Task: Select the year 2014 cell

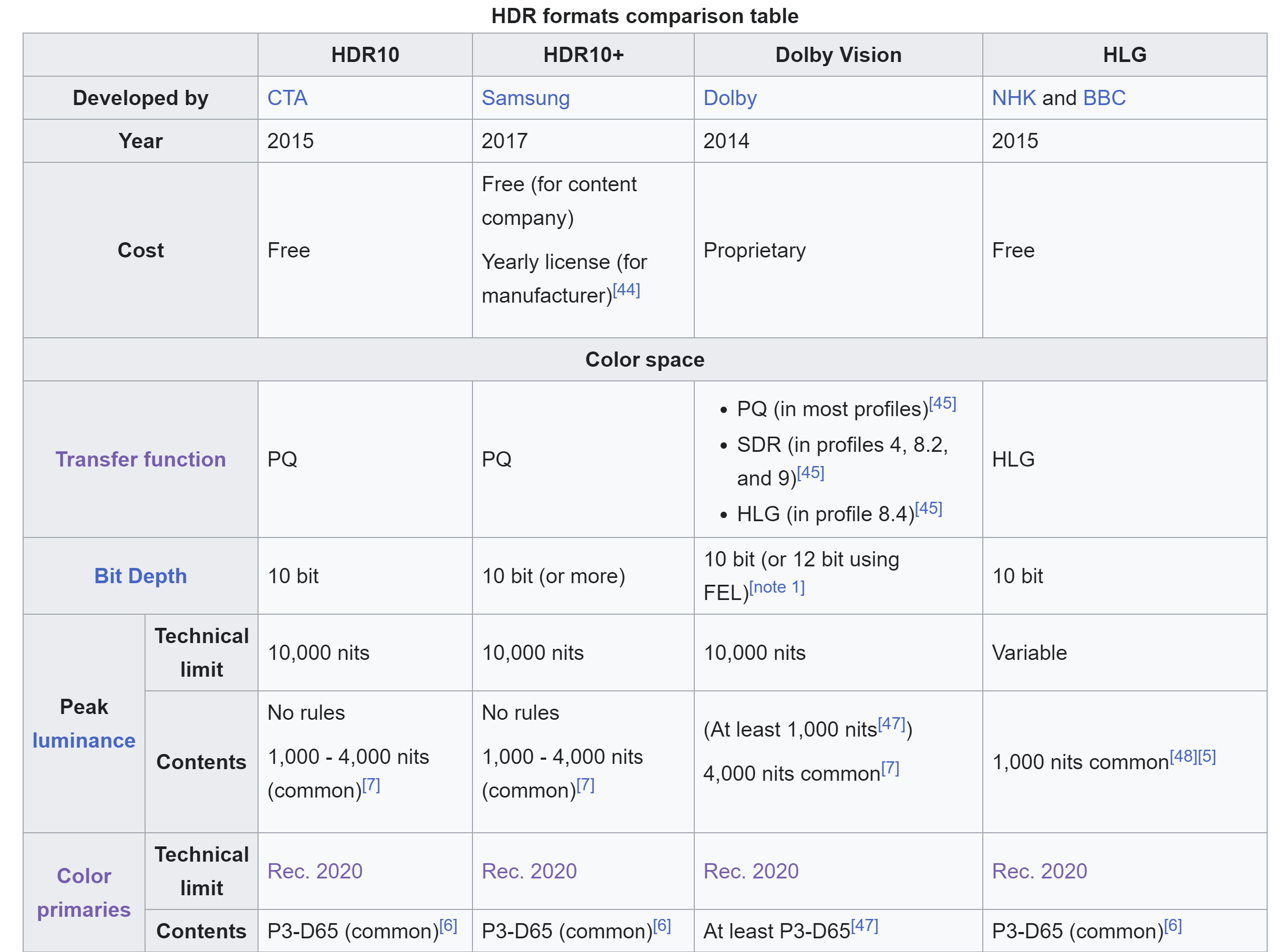Action: [x=838, y=141]
